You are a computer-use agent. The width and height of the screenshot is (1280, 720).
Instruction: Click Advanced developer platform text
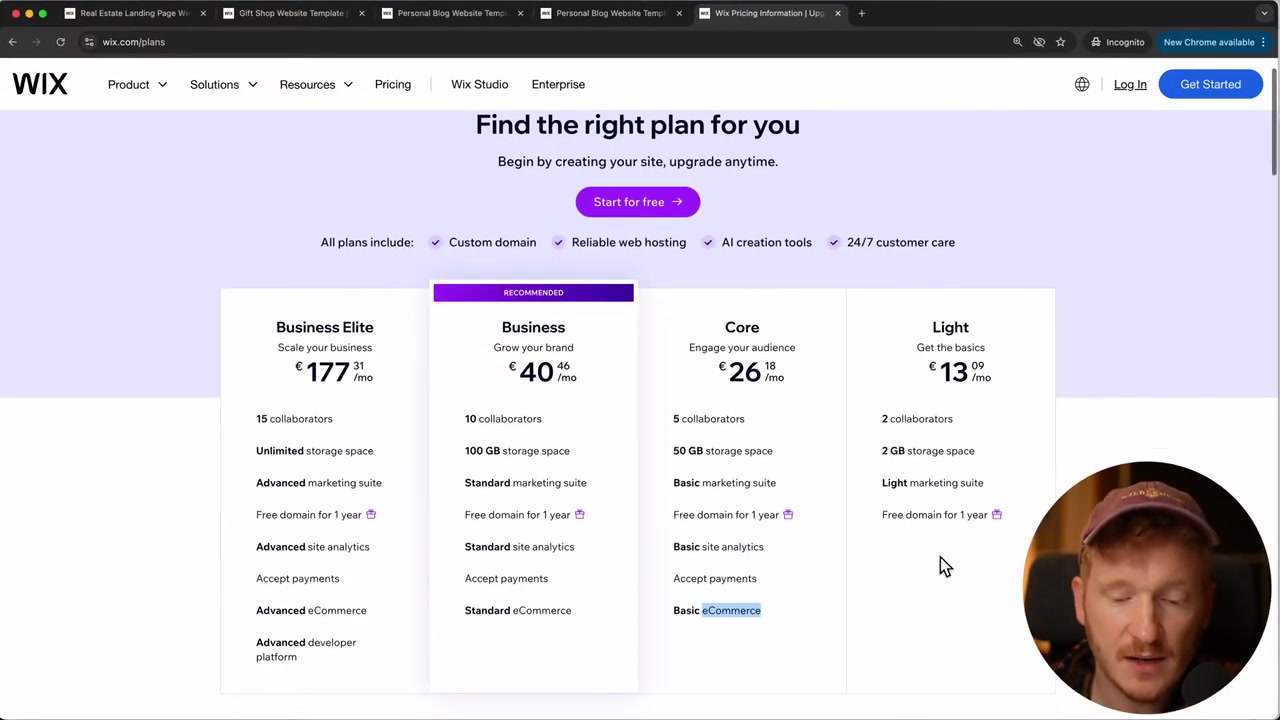(306, 649)
